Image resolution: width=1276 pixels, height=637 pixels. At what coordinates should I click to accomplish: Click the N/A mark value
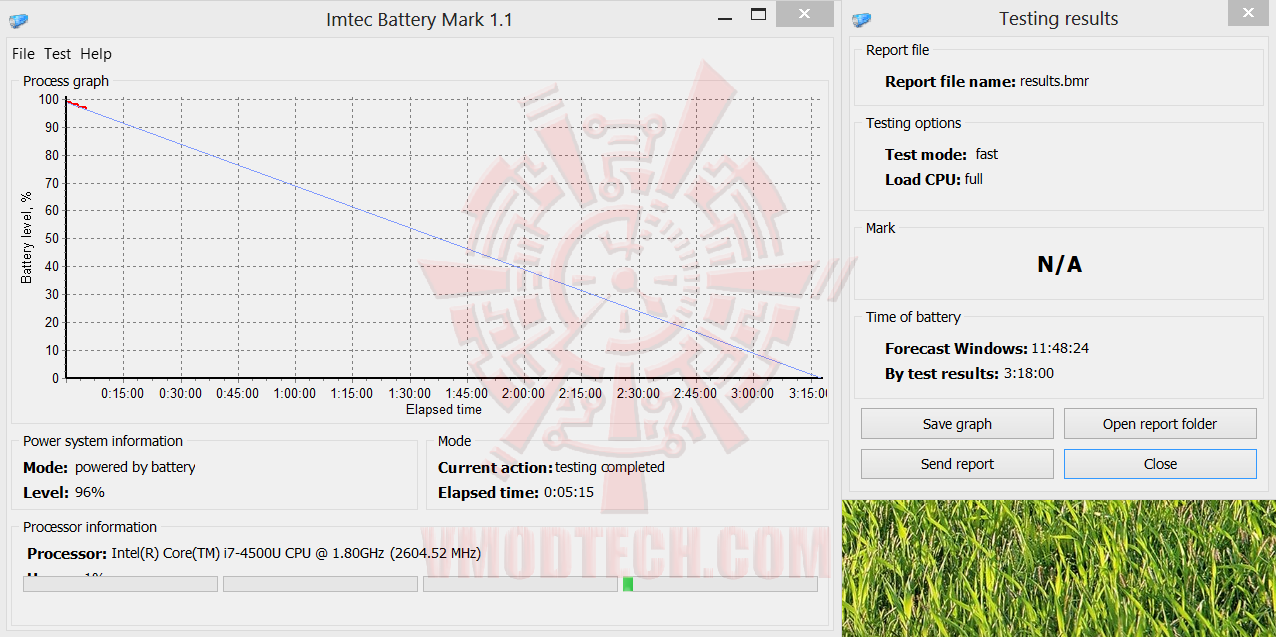(x=1059, y=265)
